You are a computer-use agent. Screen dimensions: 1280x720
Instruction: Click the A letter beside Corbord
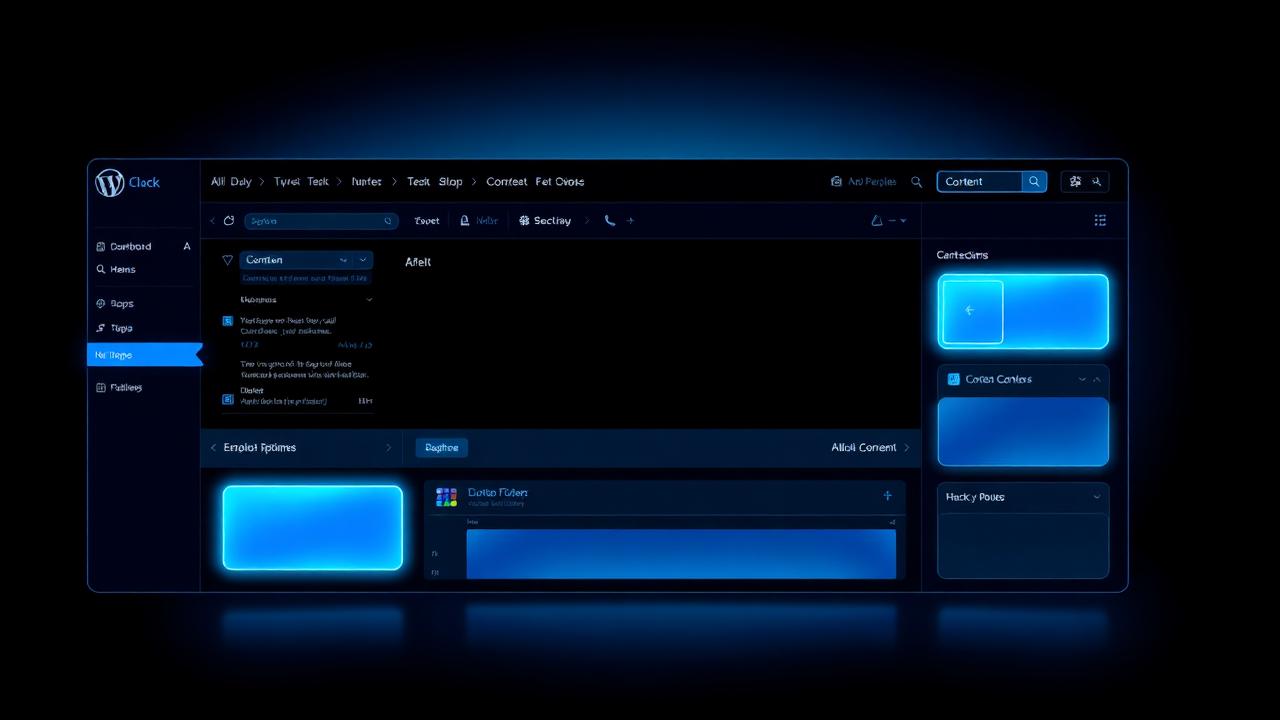(x=186, y=246)
